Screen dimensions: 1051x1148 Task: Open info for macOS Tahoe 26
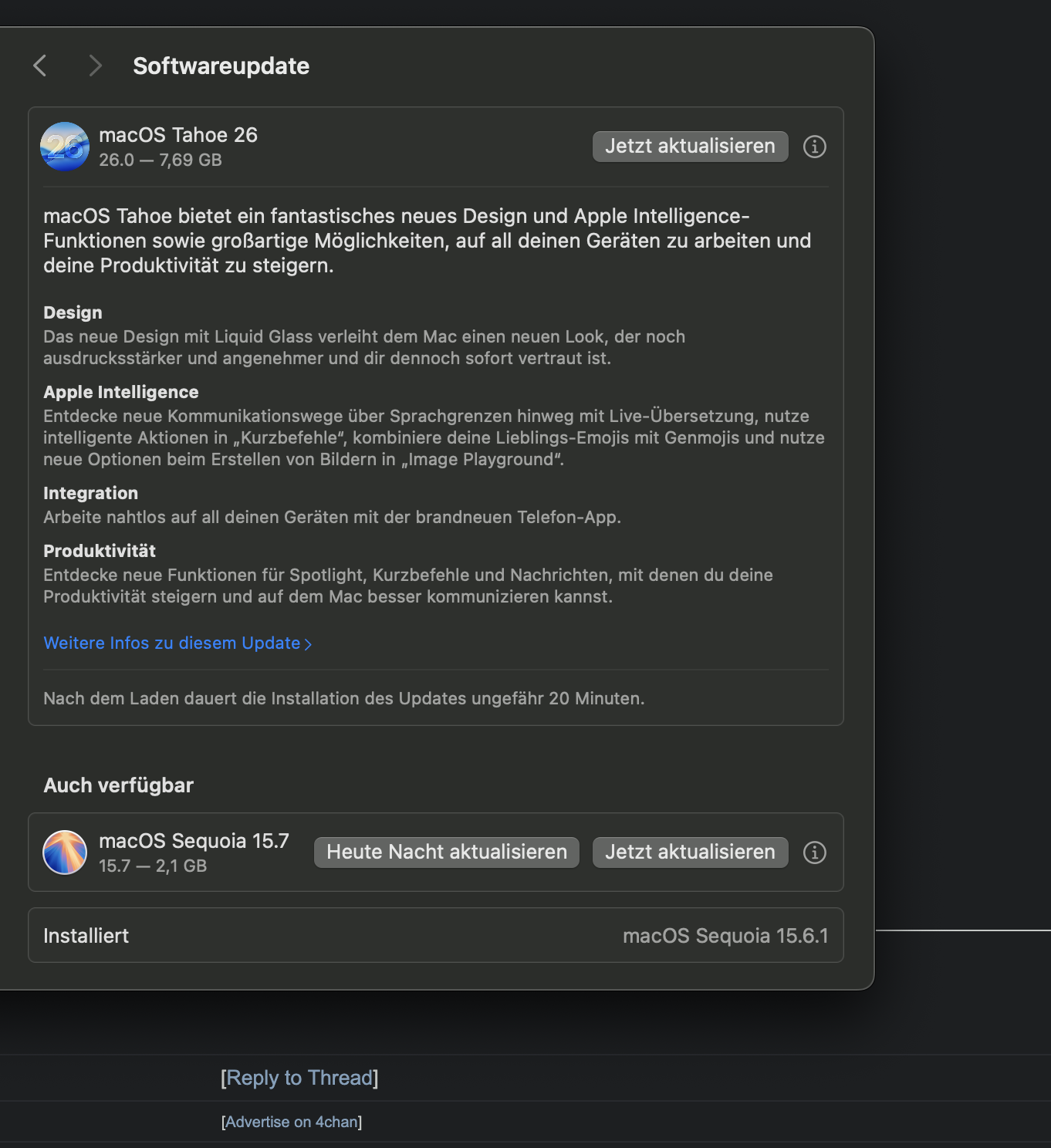pyautogui.click(x=815, y=147)
